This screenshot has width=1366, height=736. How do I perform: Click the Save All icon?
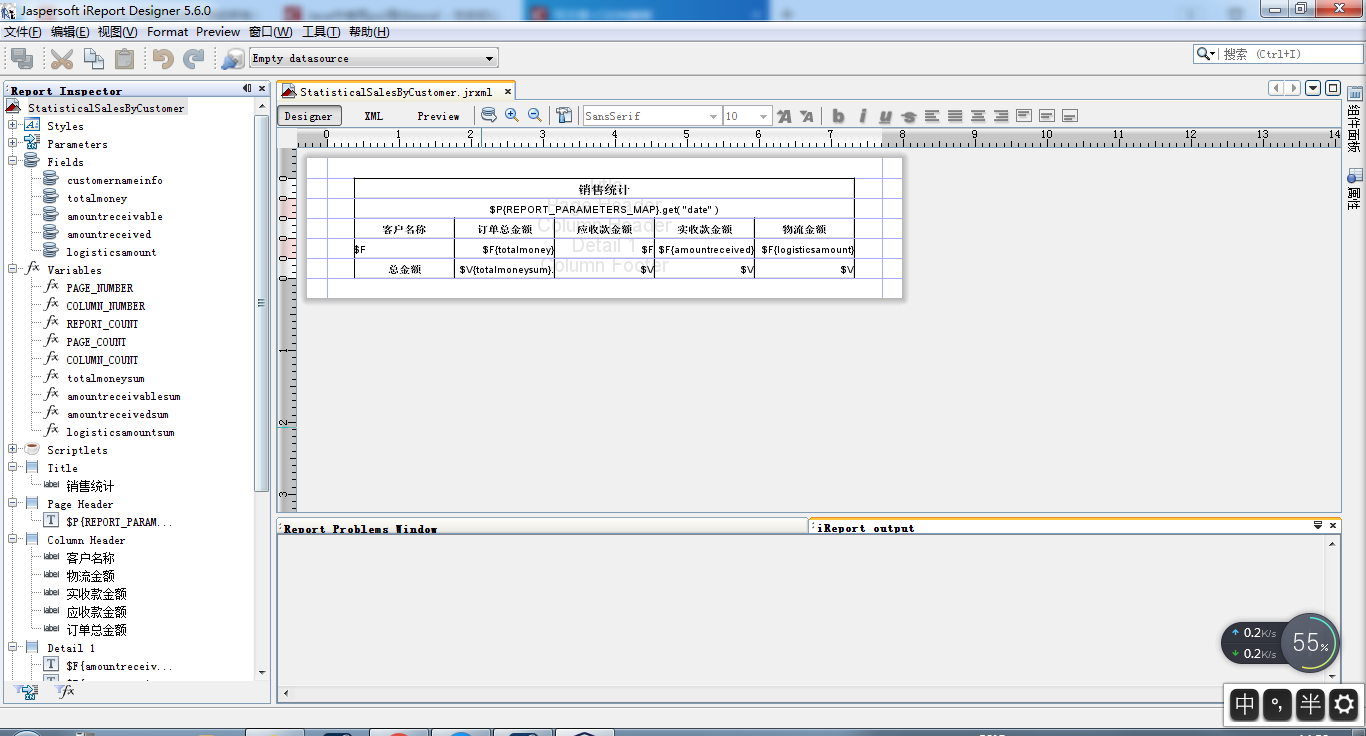(21, 57)
